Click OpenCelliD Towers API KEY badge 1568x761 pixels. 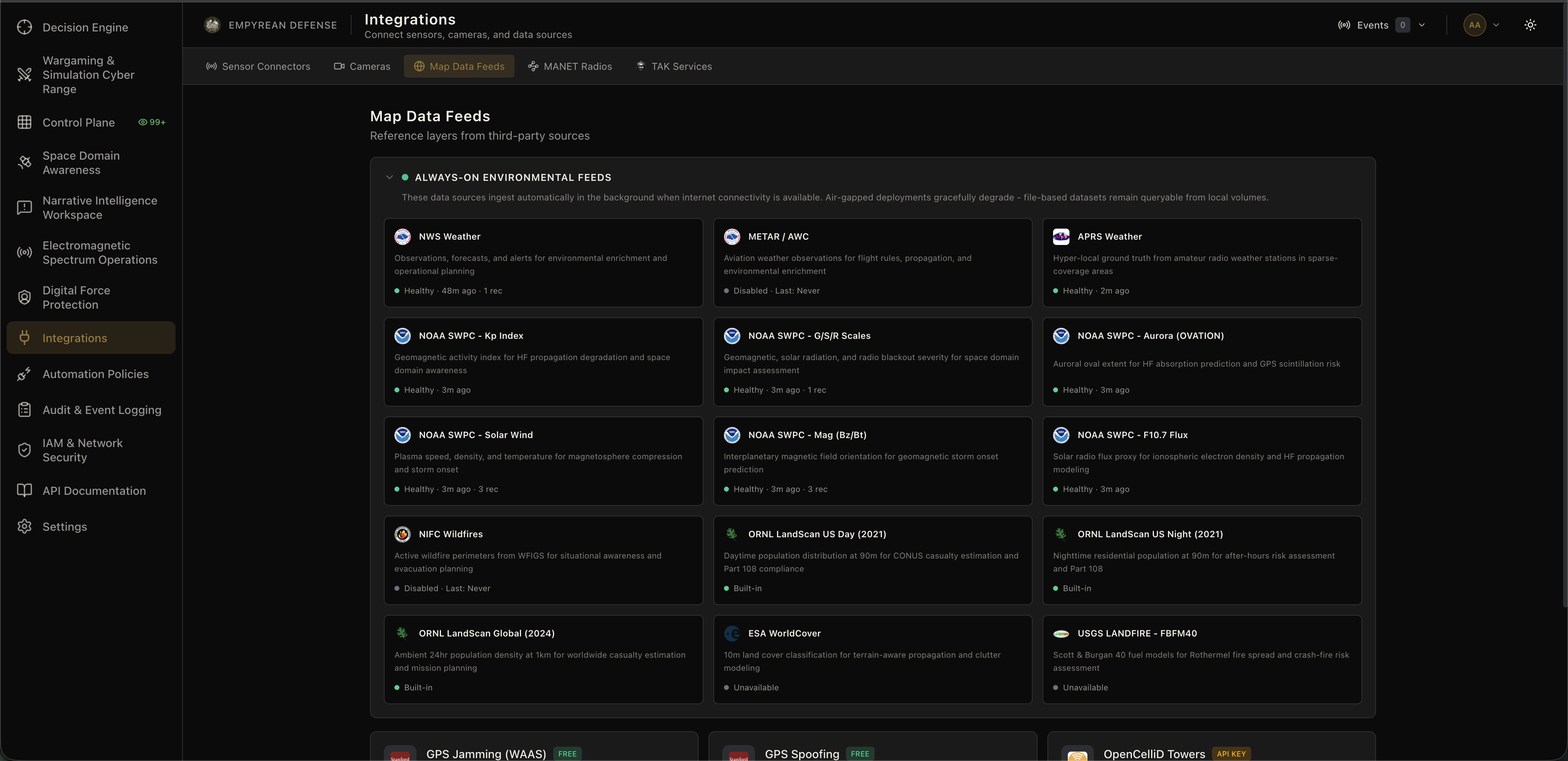click(1231, 754)
